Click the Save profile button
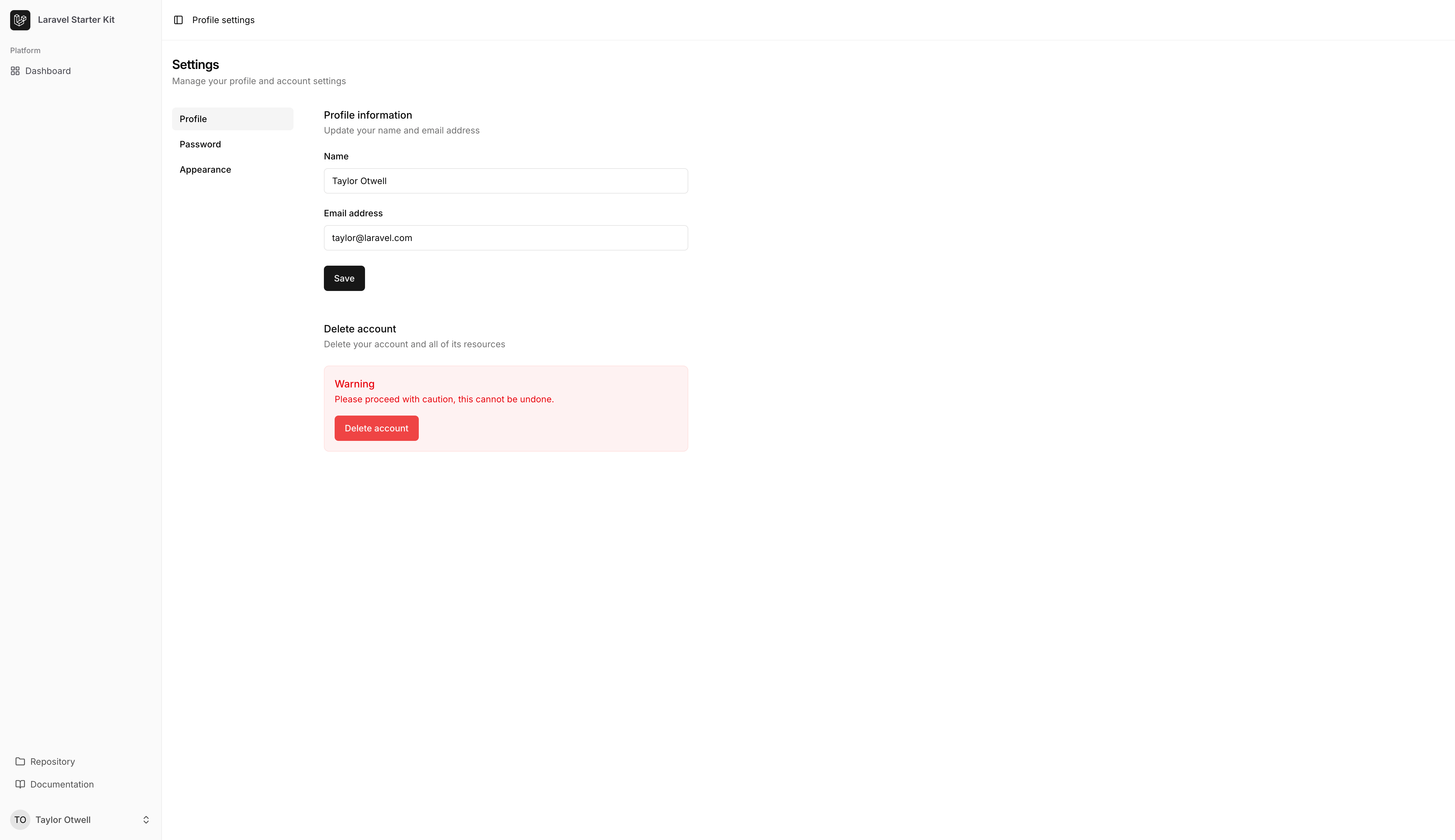 point(344,278)
